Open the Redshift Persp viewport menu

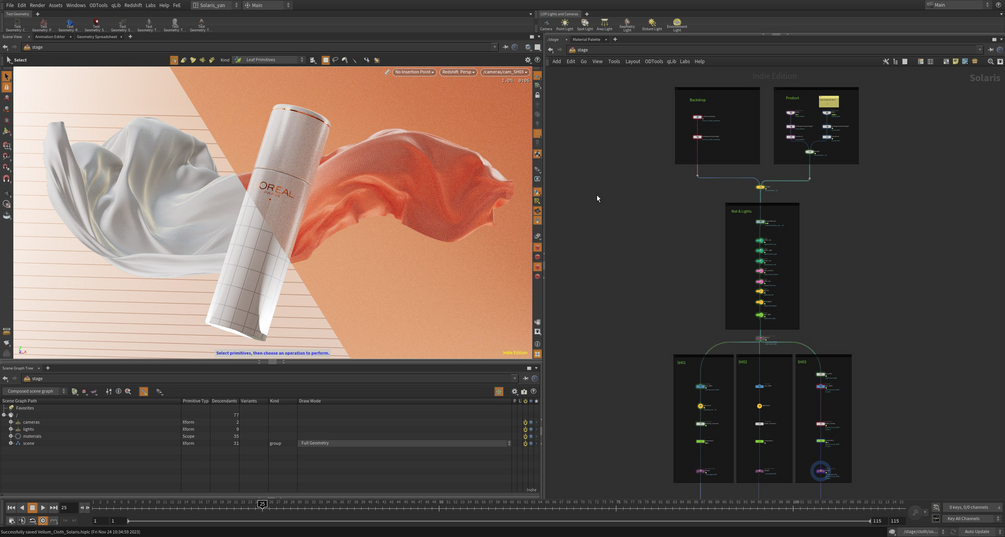click(458, 72)
